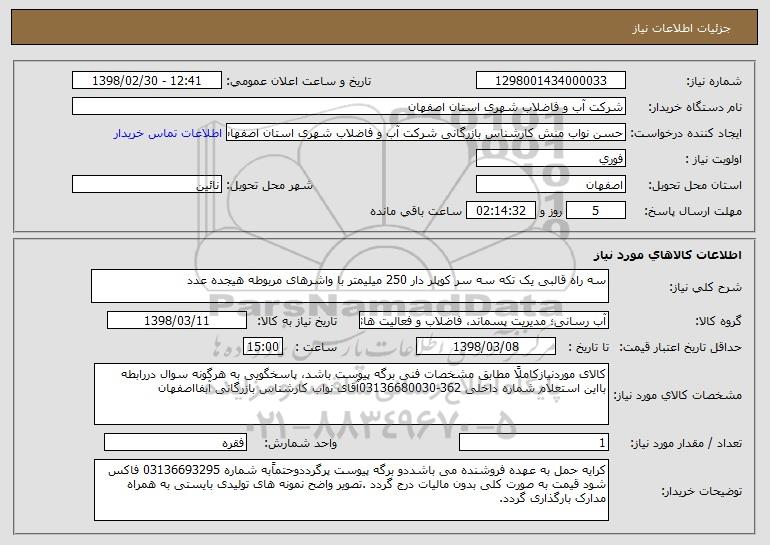Click the remaining days field showing 5
Image resolution: width=770 pixels, height=545 pixels.
(596, 211)
